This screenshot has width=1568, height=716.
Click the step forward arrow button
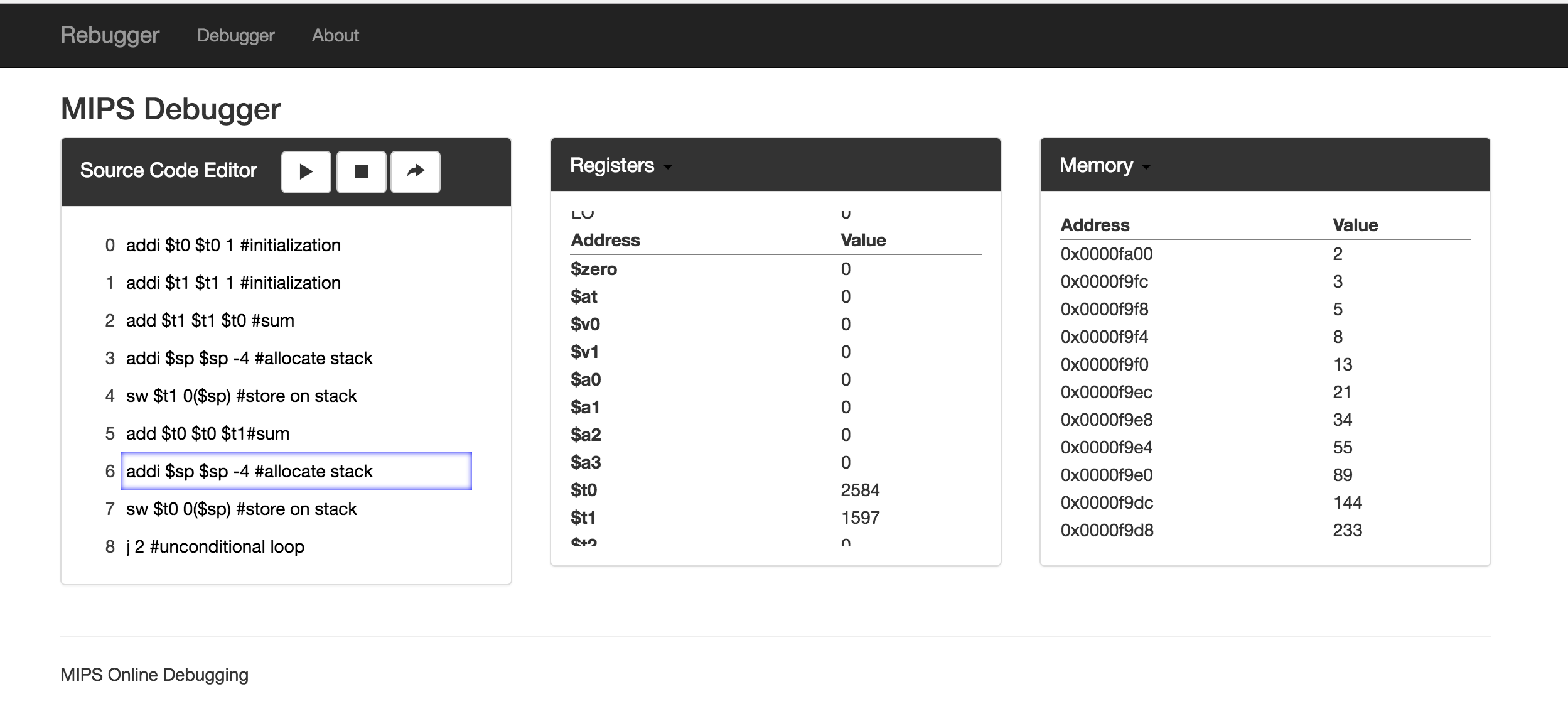click(415, 171)
